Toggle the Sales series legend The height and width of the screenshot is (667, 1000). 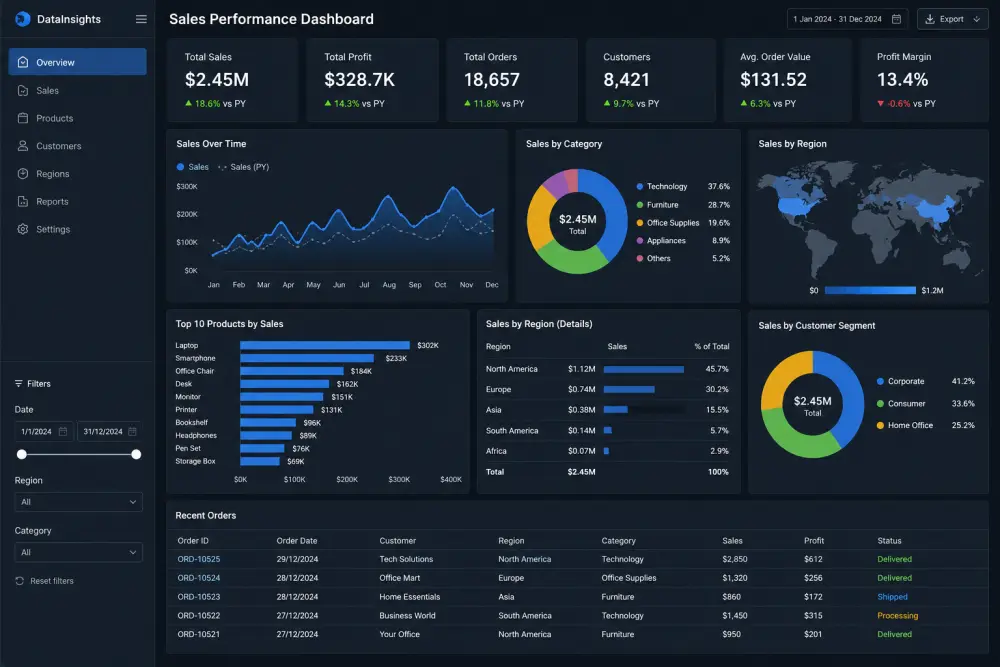tap(193, 167)
